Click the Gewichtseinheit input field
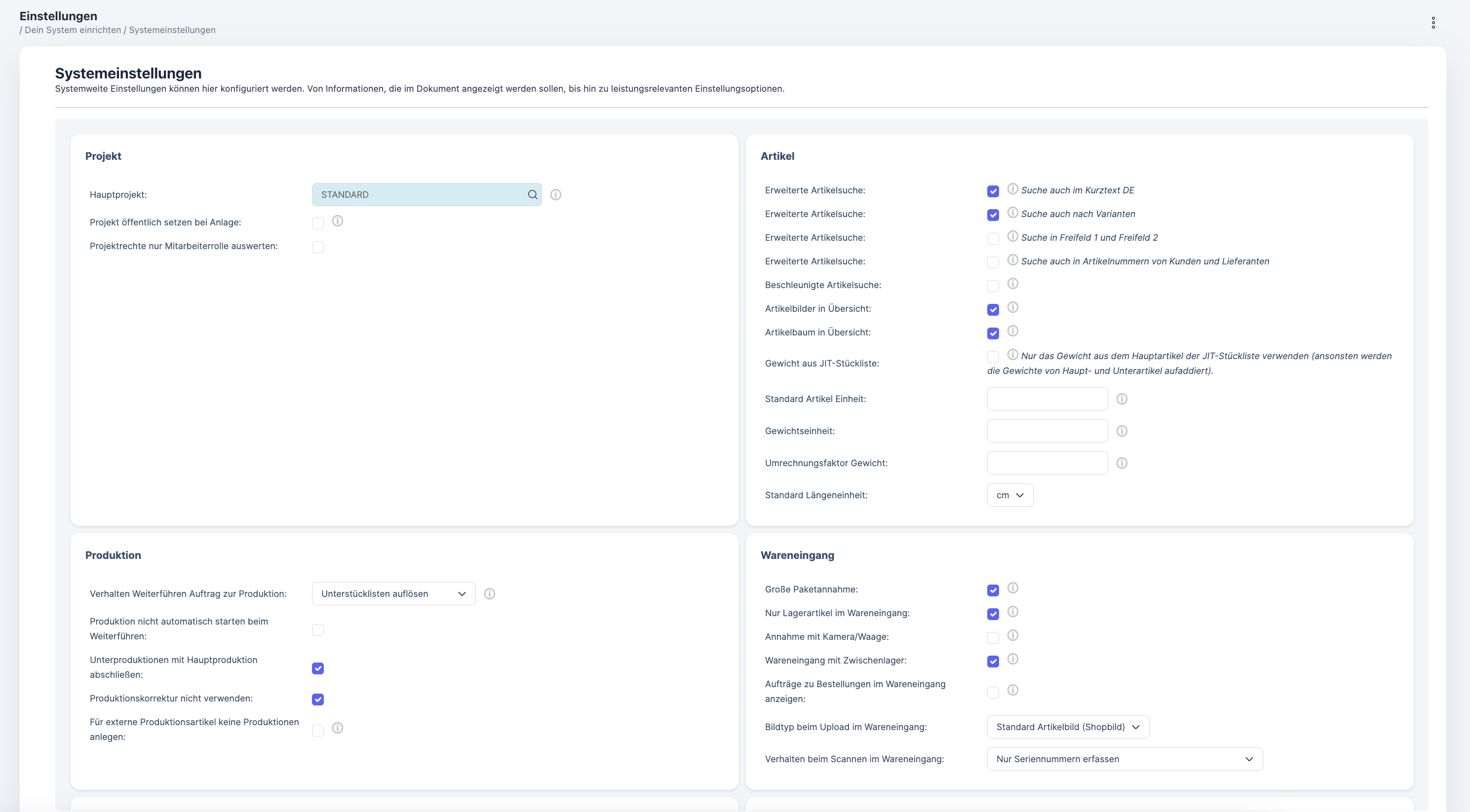 click(1046, 431)
